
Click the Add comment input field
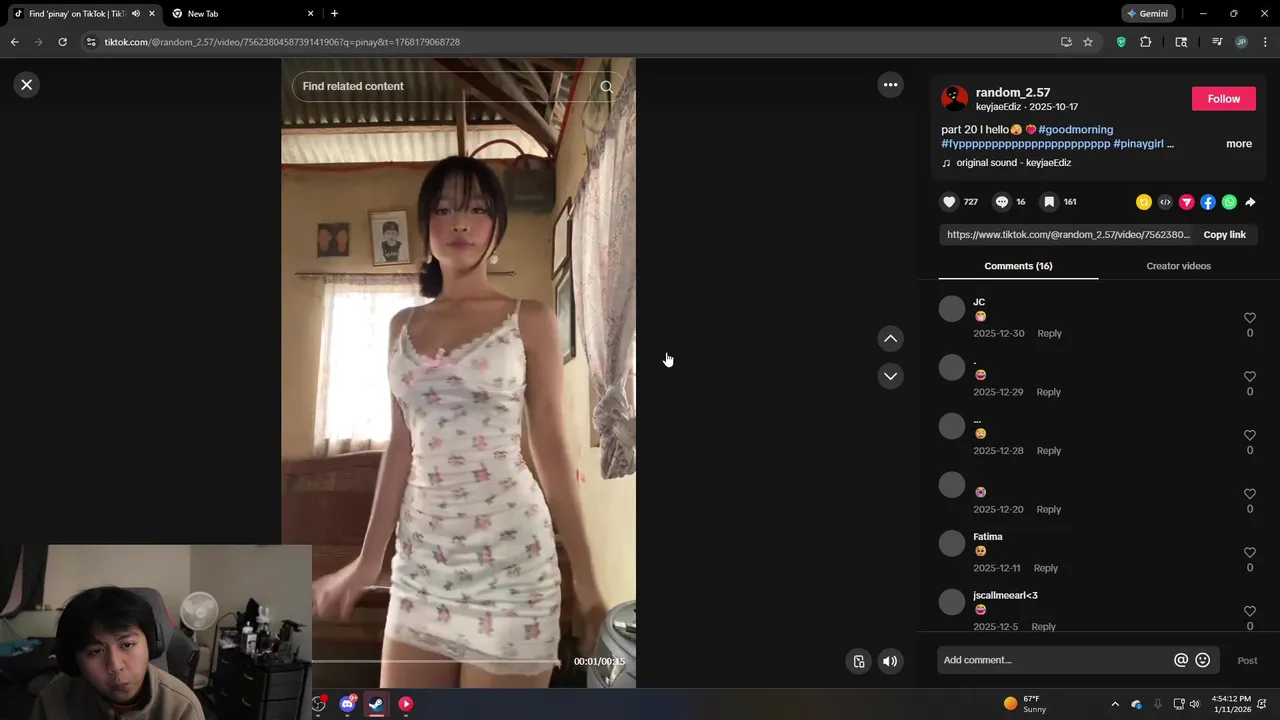1055,660
